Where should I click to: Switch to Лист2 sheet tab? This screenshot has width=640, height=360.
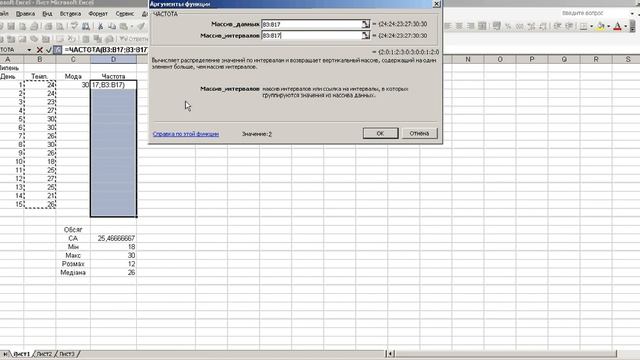click(x=44, y=354)
